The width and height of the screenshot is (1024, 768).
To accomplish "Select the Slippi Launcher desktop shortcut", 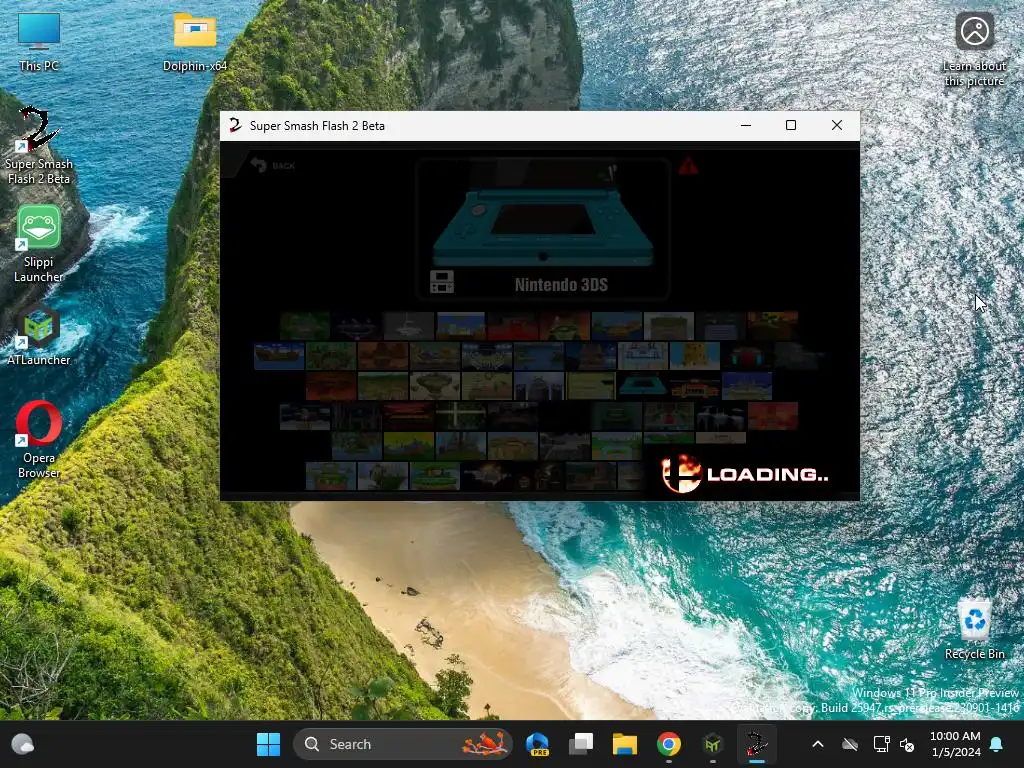I will 39,244.
